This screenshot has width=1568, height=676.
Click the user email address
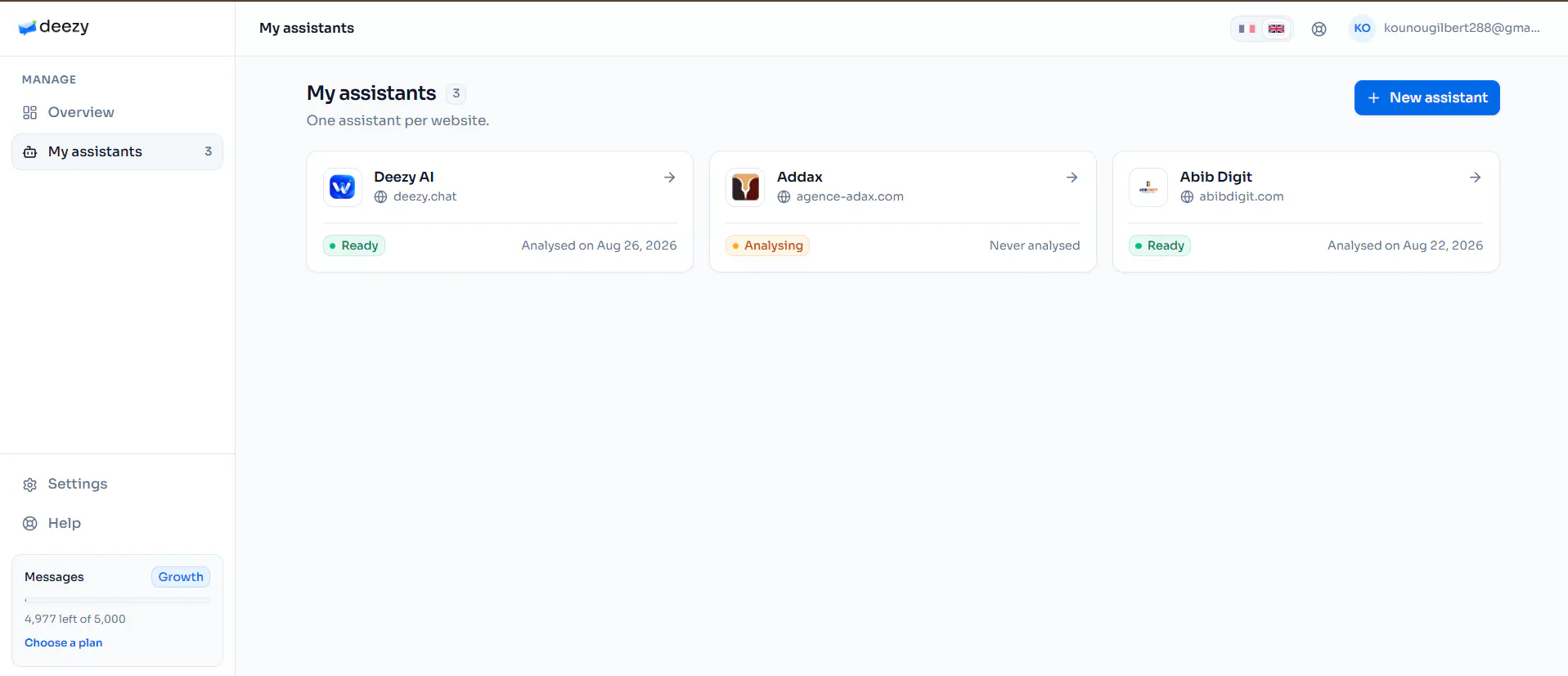pyautogui.click(x=1462, y=28)
